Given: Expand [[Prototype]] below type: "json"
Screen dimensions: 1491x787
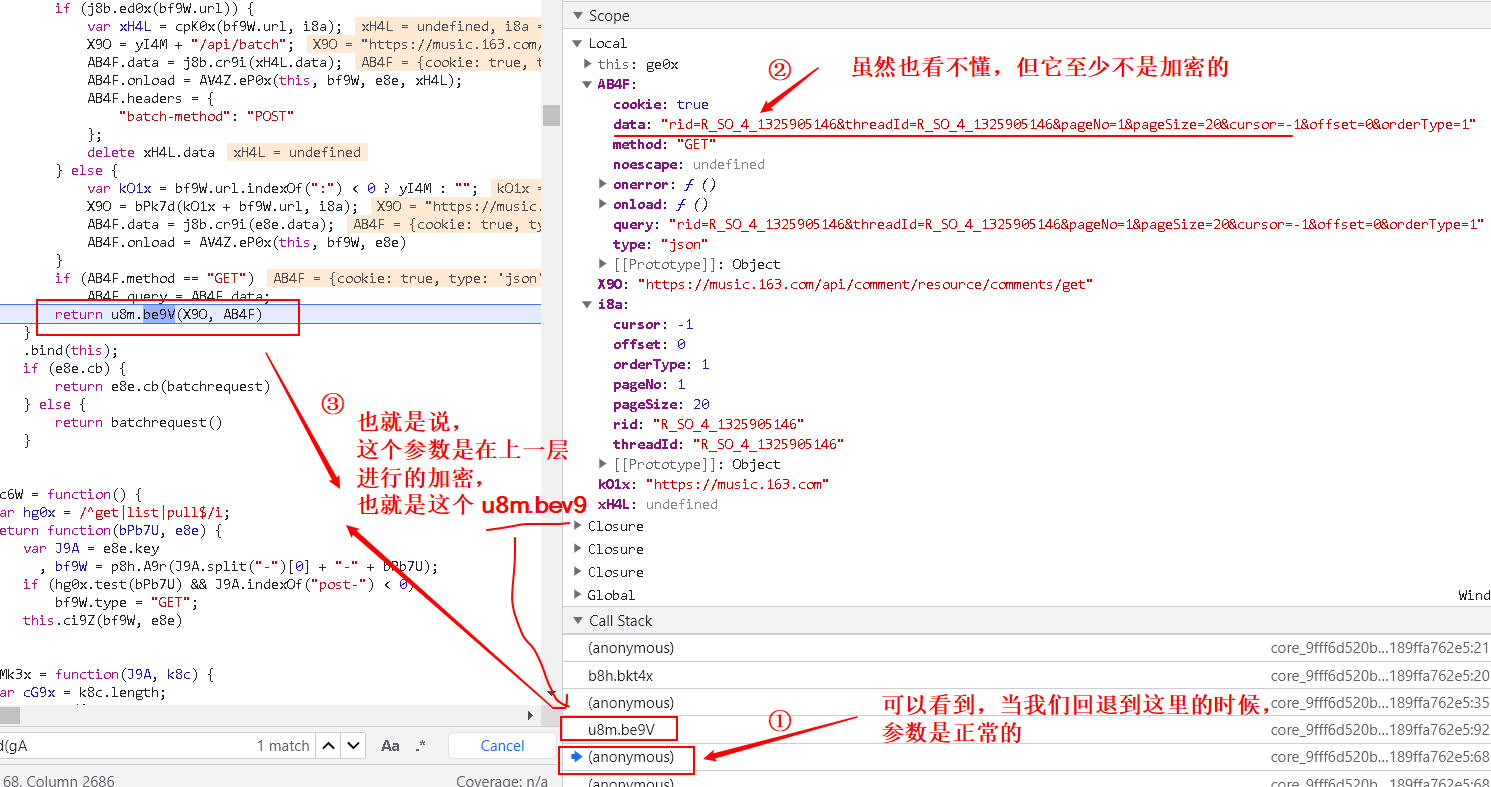Looking at the screenshot, I should pos(603,264).
